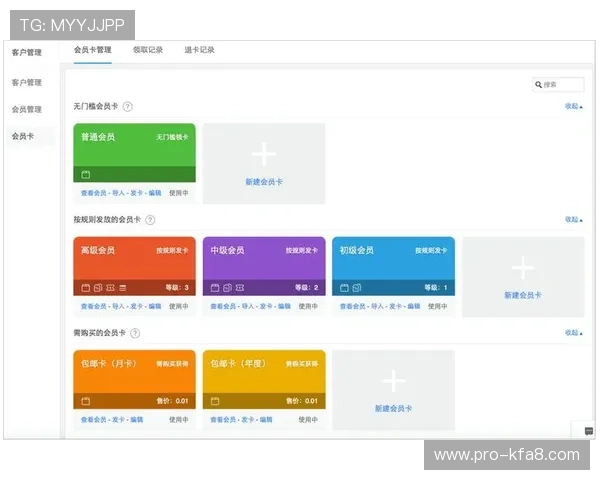Click 查看会员 under 普通会员 card
This screenshot has width=600, height=480.
pos(94,193)
